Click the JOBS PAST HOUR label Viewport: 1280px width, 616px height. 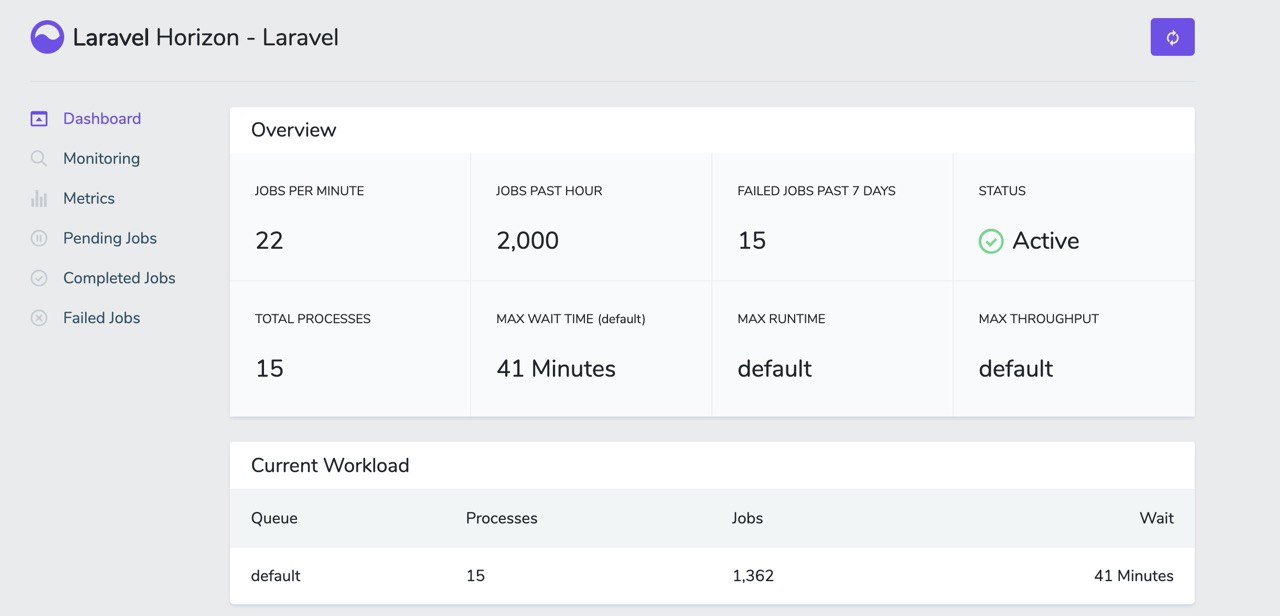549,191
